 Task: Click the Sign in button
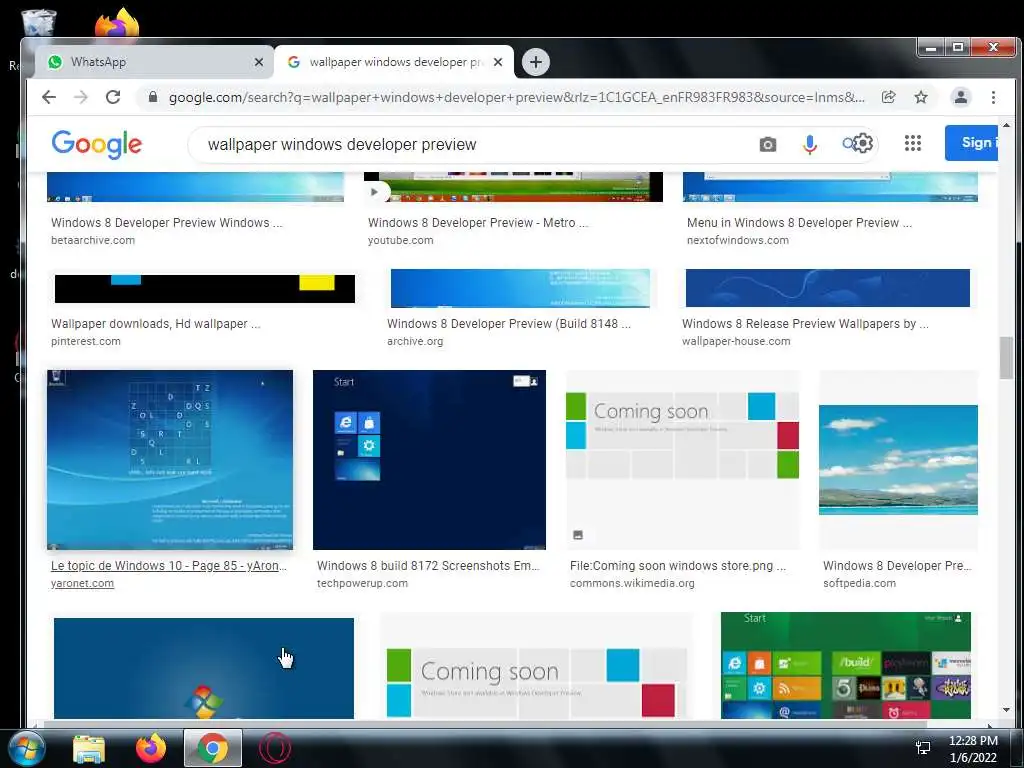point(971,142)
